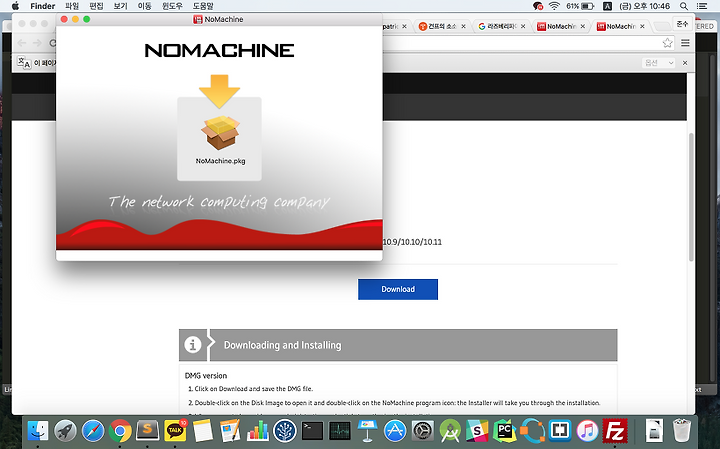
Task: Go forward using Chrome's forward arrow
Action: click(38, 43)
